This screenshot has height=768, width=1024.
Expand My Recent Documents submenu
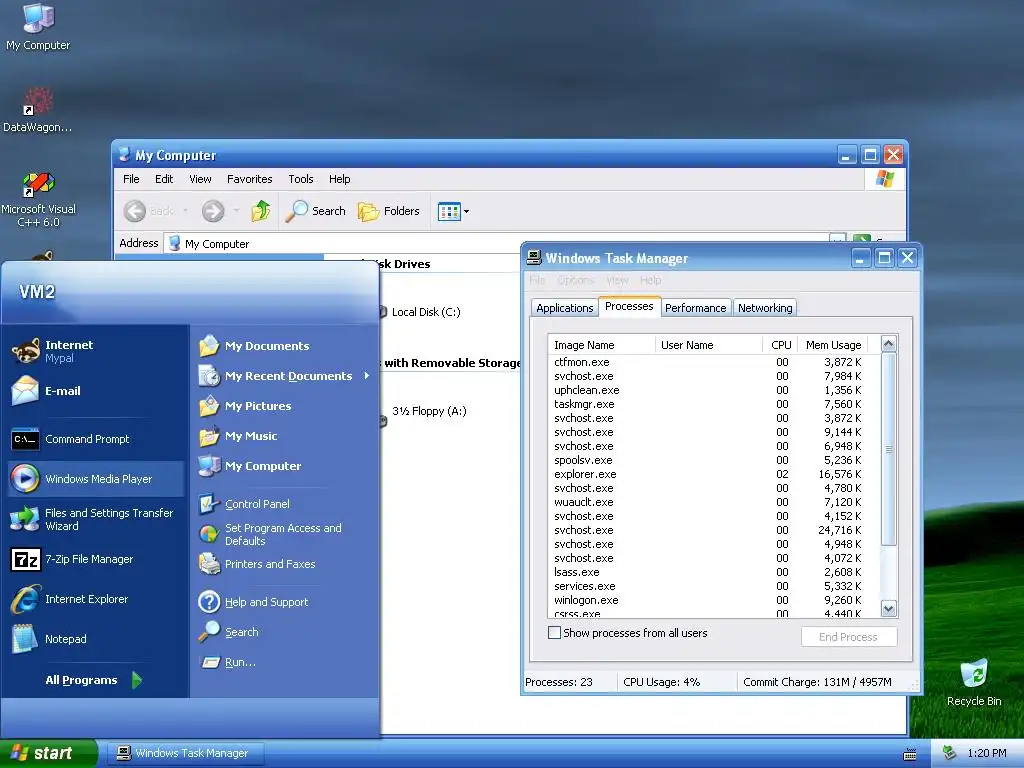tap(283, 376)
